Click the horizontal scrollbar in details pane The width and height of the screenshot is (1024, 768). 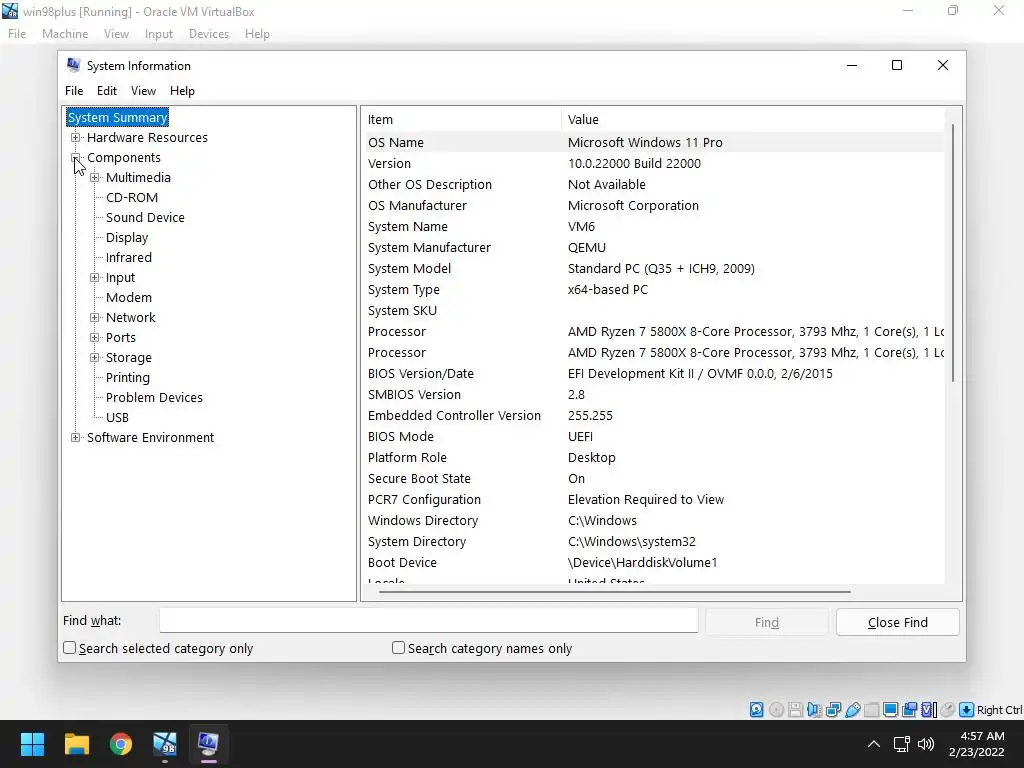pos(614,592)
